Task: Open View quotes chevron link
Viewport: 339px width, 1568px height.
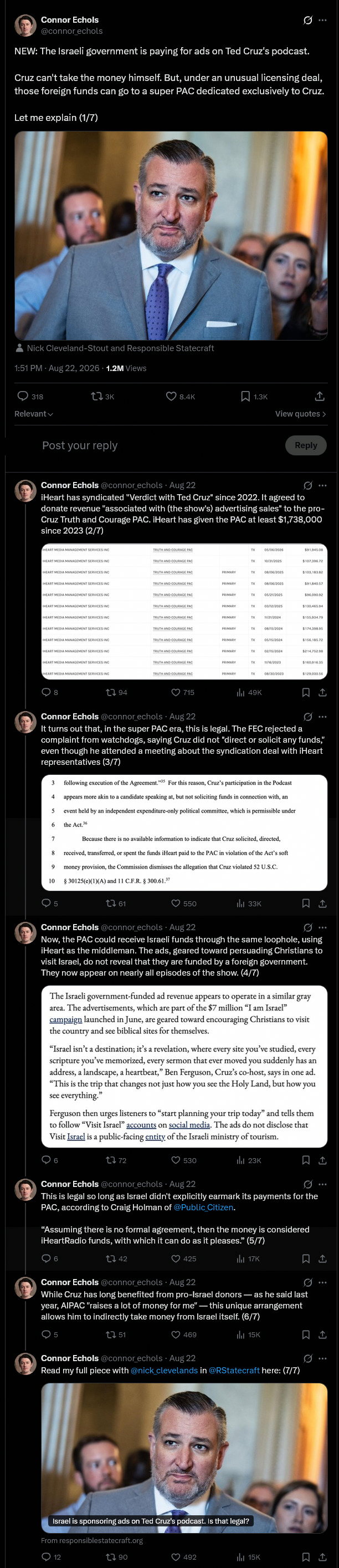Action: click(300, 414)
